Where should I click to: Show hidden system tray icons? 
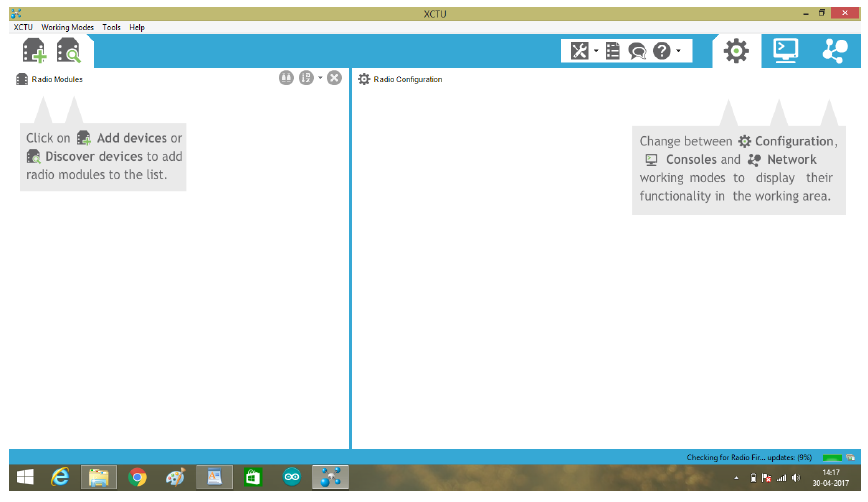click(x=736, y=478)
